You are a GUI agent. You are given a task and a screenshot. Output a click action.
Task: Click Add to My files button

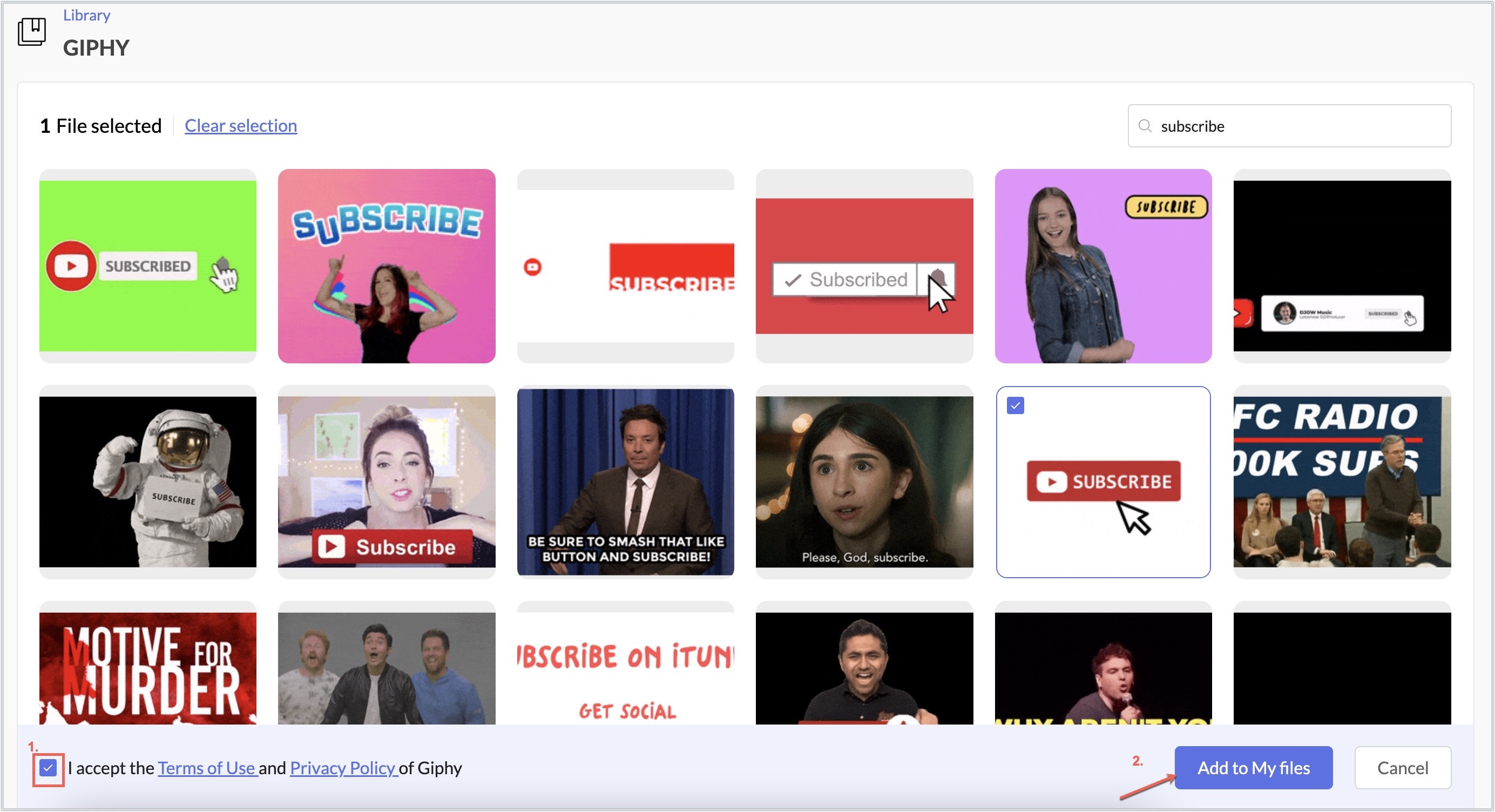click(1254, 767)
